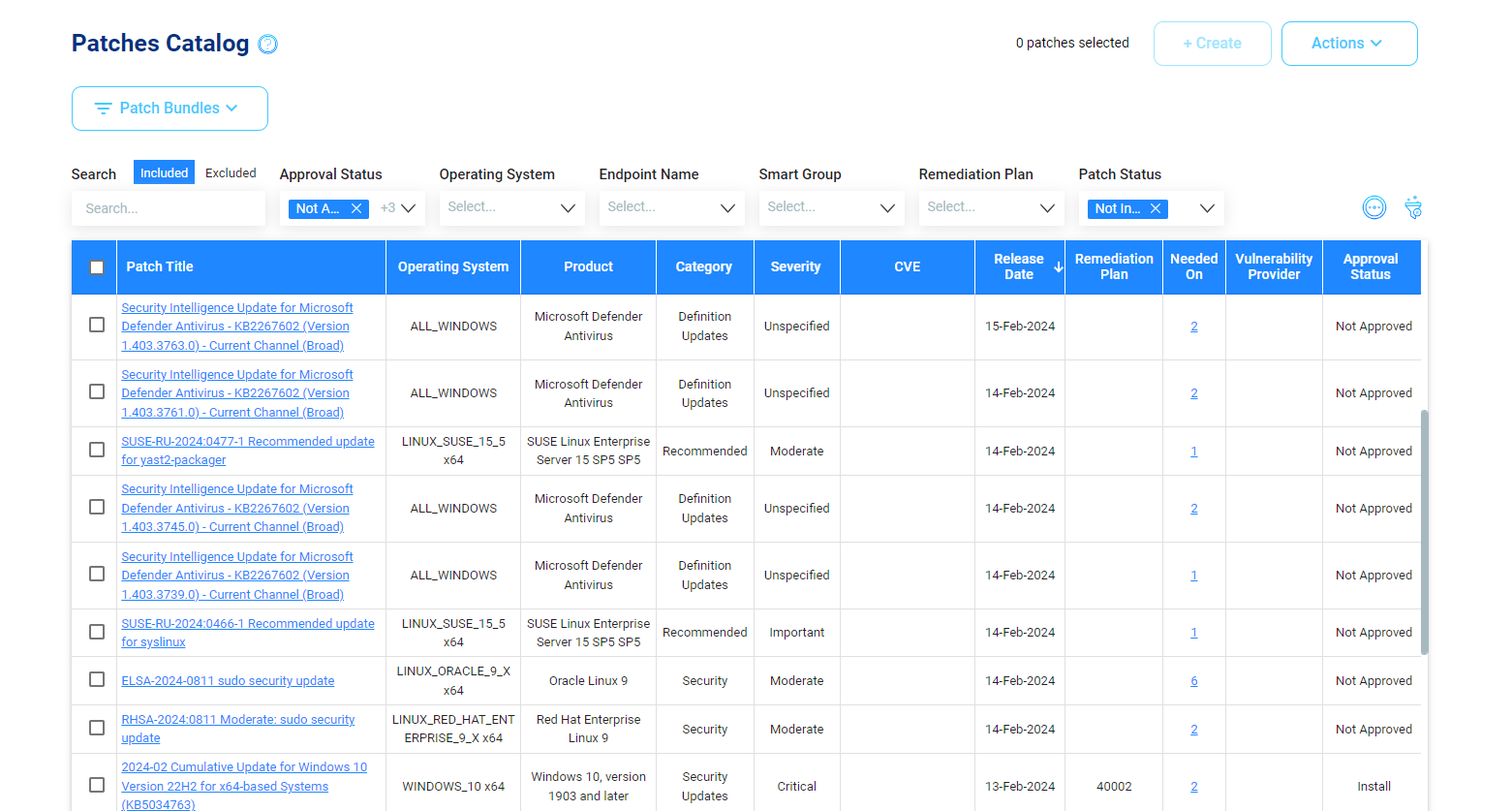Viewport: 1512px width, 811px height.
Task: Click the Create button
Action: [1212, 44]
